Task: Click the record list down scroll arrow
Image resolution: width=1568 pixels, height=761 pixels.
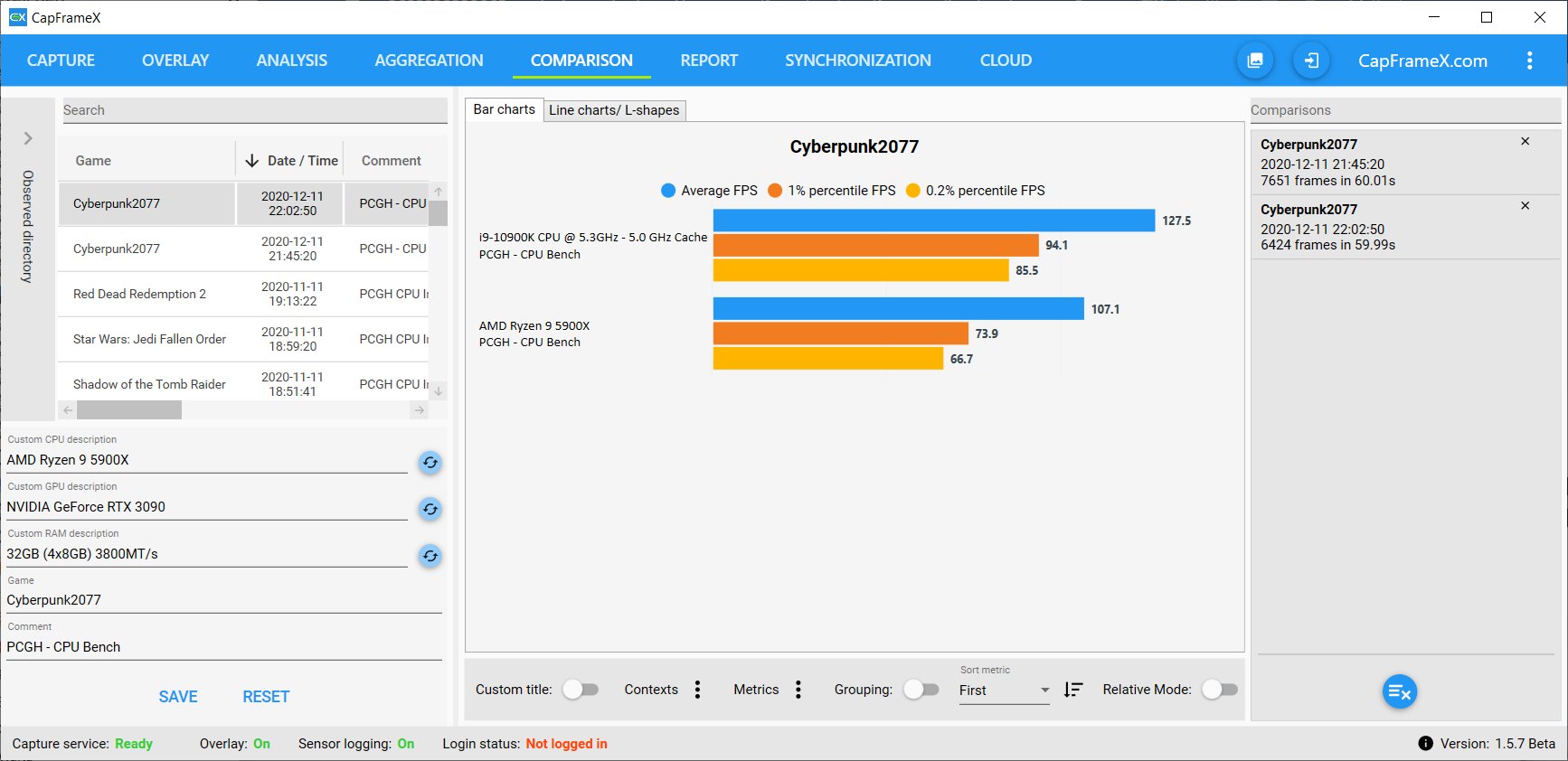Action: pos(439,391)
